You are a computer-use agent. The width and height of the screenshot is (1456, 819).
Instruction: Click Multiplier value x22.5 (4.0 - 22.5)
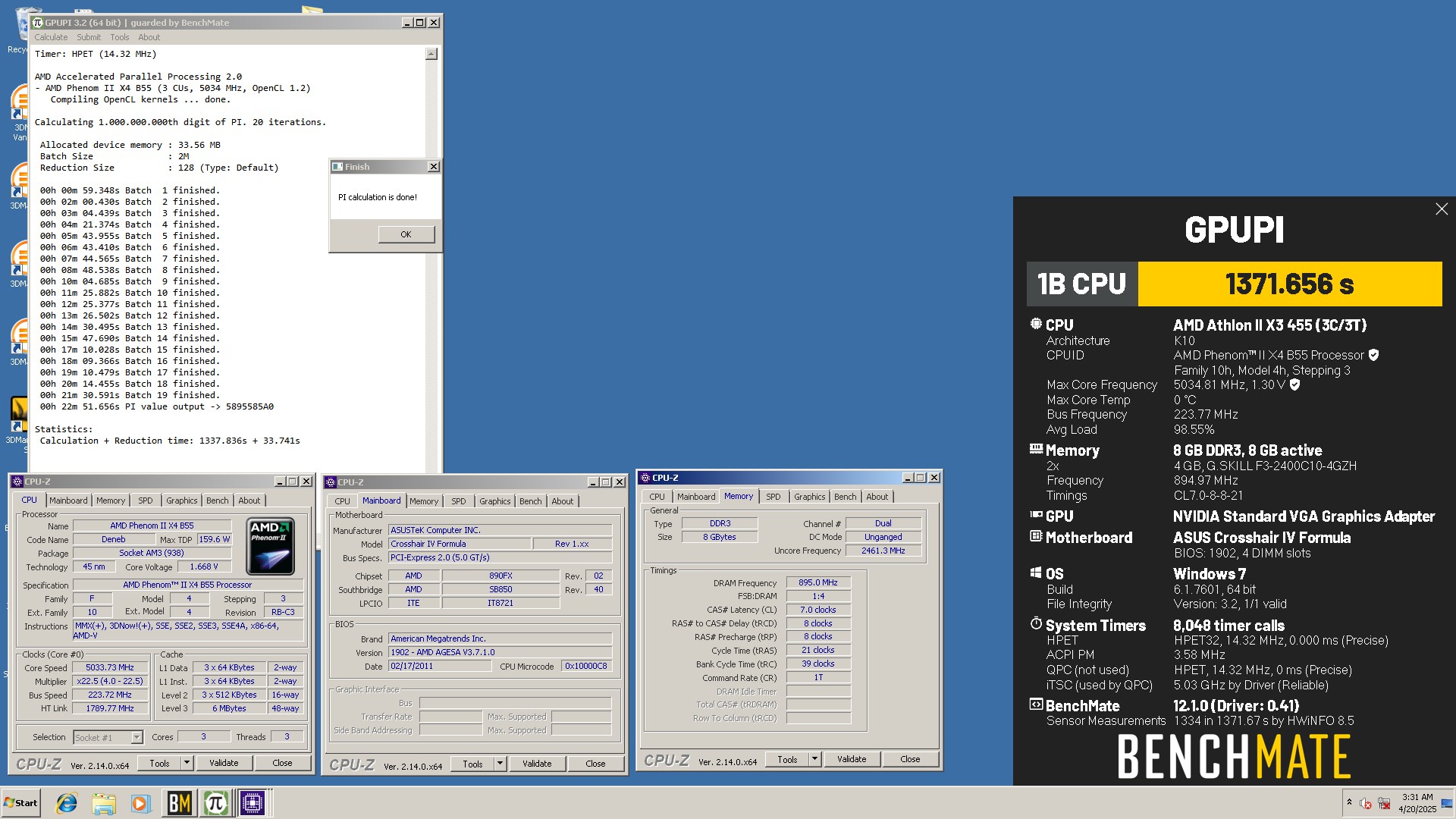[110, 681]
